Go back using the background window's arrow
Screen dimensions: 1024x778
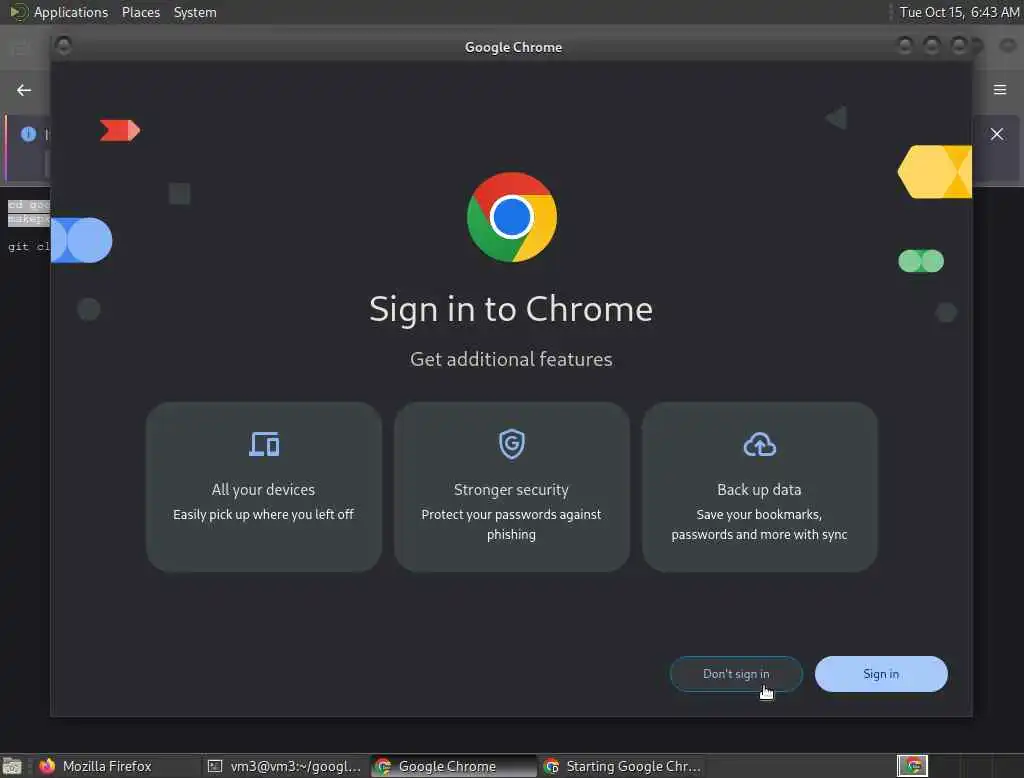coord(24,89)
